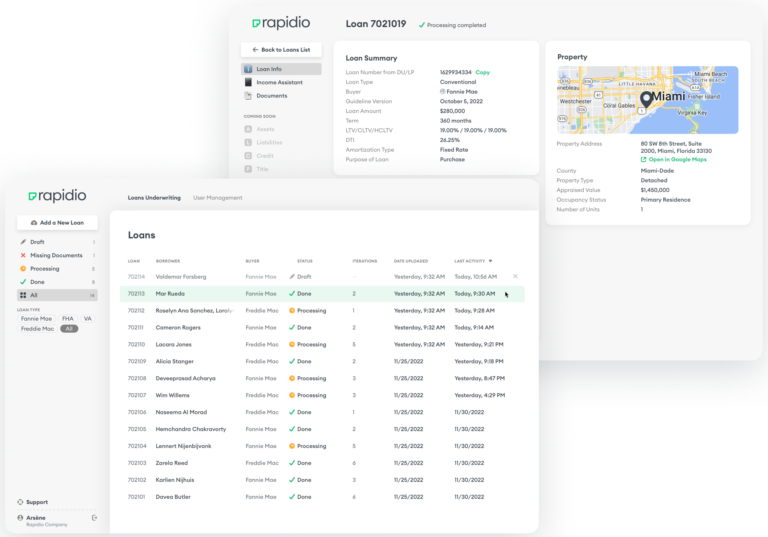
Task: Click Add a New Loan button
Action: 57,222
